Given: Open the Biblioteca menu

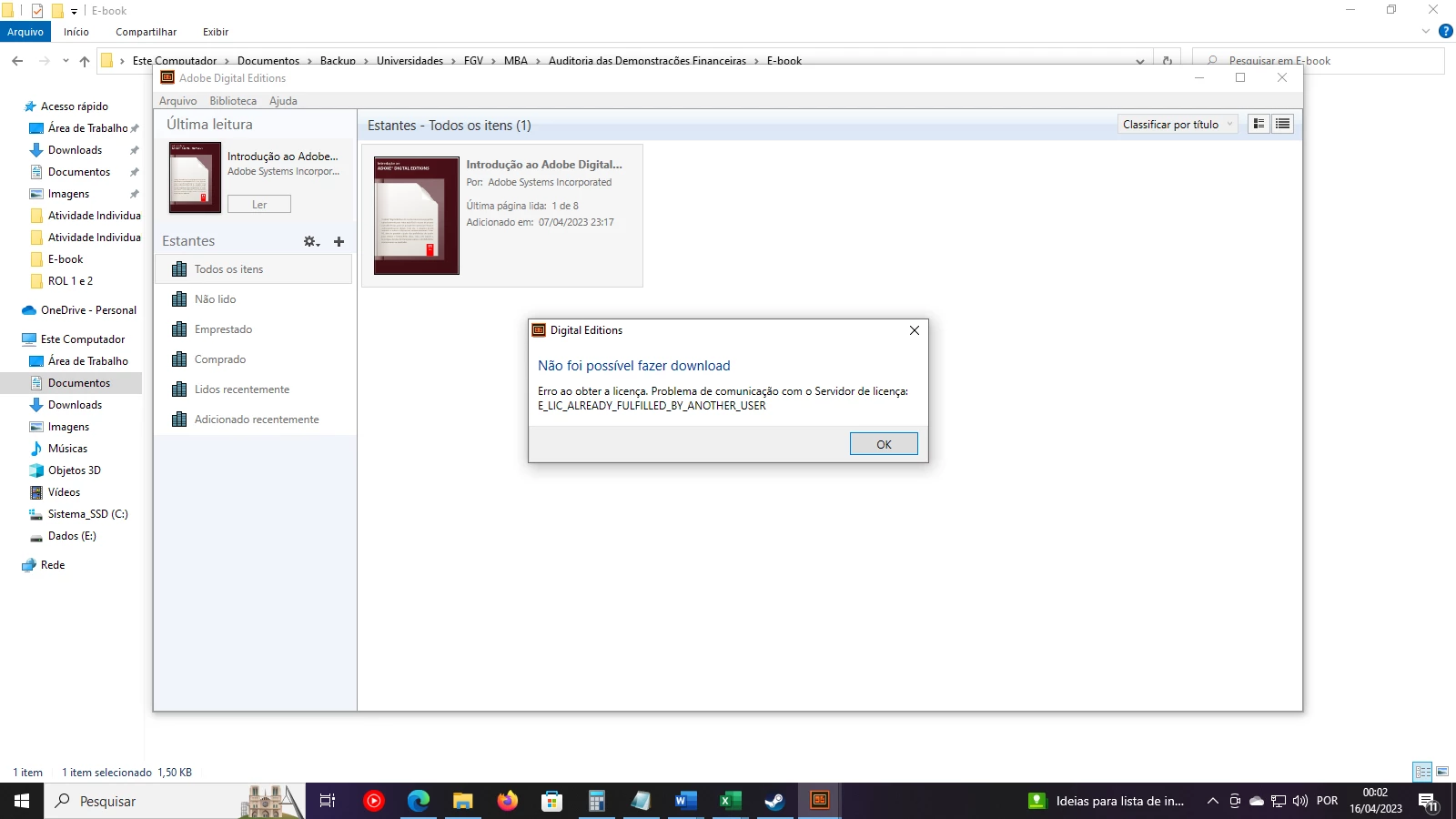Looking at the screenshot, I should (233, 101).
